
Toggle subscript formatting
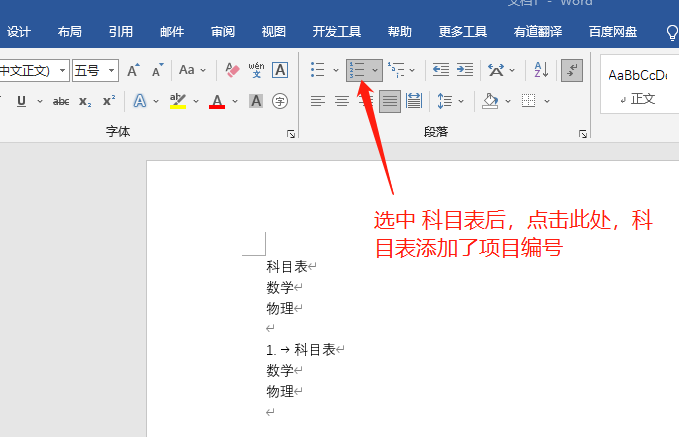coord(85,101)
